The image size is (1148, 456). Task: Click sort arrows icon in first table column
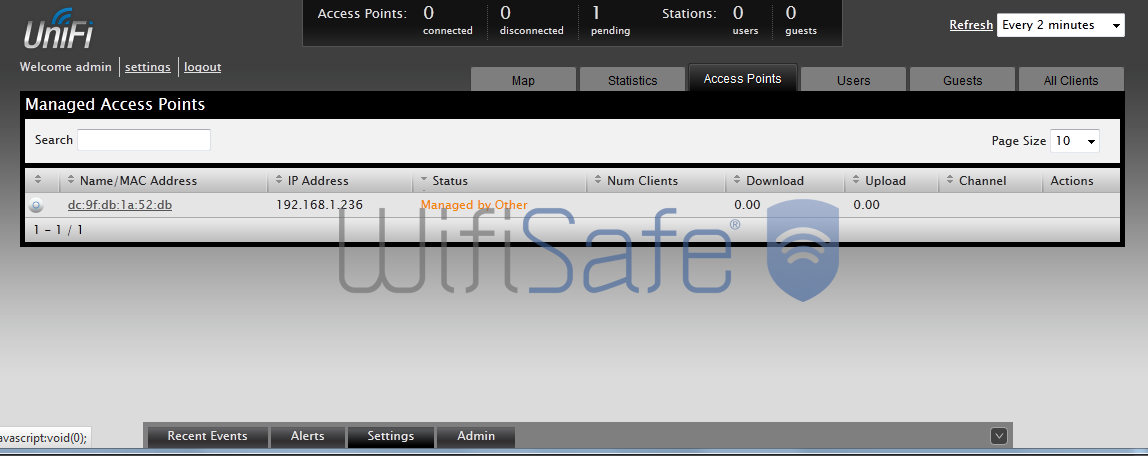click(x=38, y=181)
